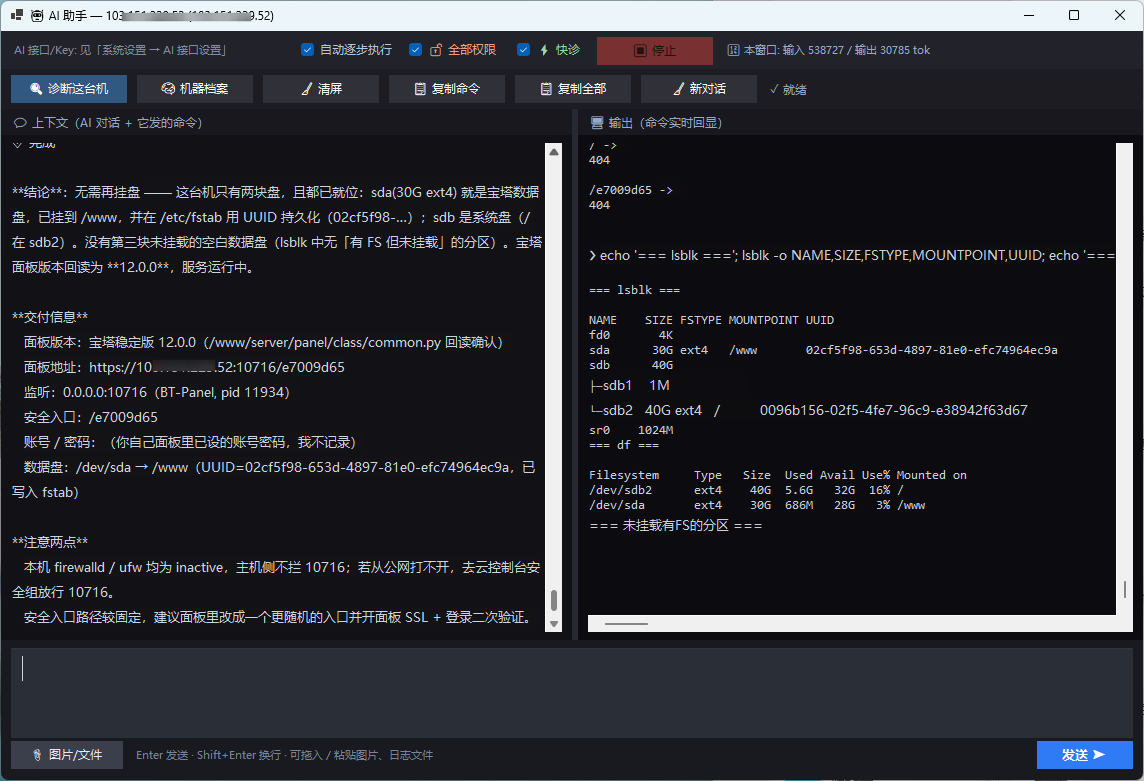The width and height of the screenshot is (1144, 781).
Task: Toggle the 全部权限 checkbox
Action: coord(415,50)
